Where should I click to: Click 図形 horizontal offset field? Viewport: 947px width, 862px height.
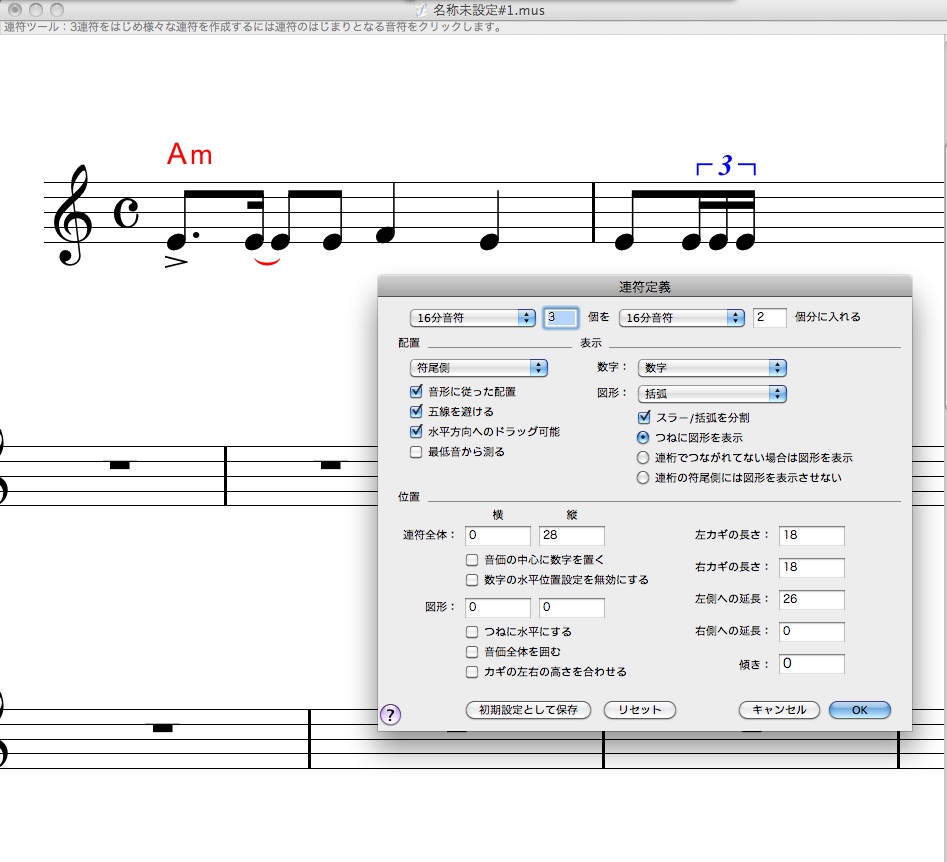pos(498,608)
